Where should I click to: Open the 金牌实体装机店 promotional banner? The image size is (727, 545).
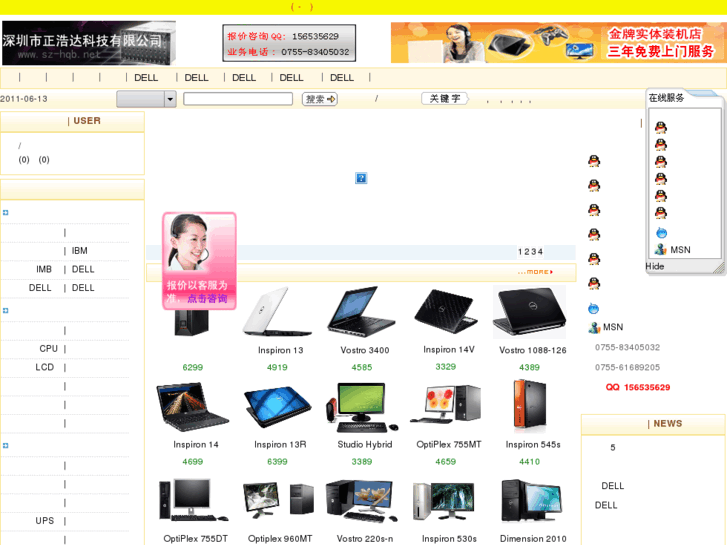tap(558, 42)
